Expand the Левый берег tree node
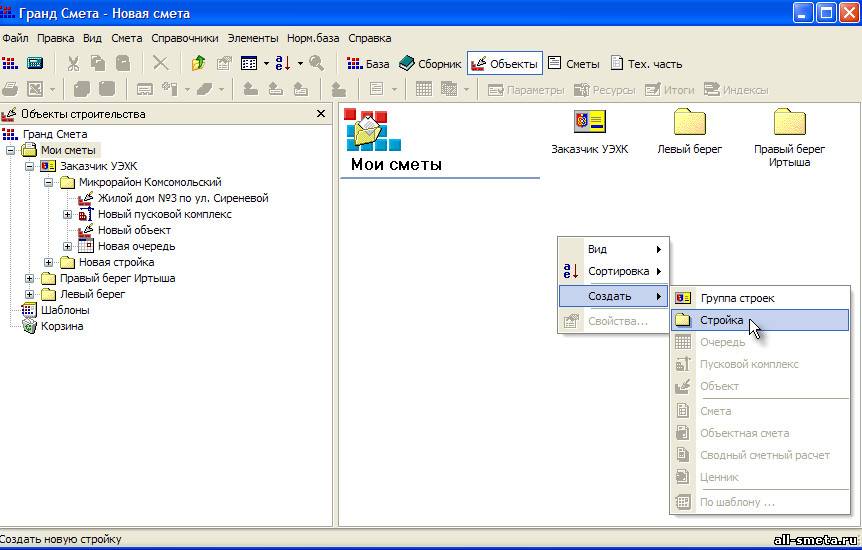Image resolution: width=862 pixels, height=550 pixels. click(x=30, y=294)
